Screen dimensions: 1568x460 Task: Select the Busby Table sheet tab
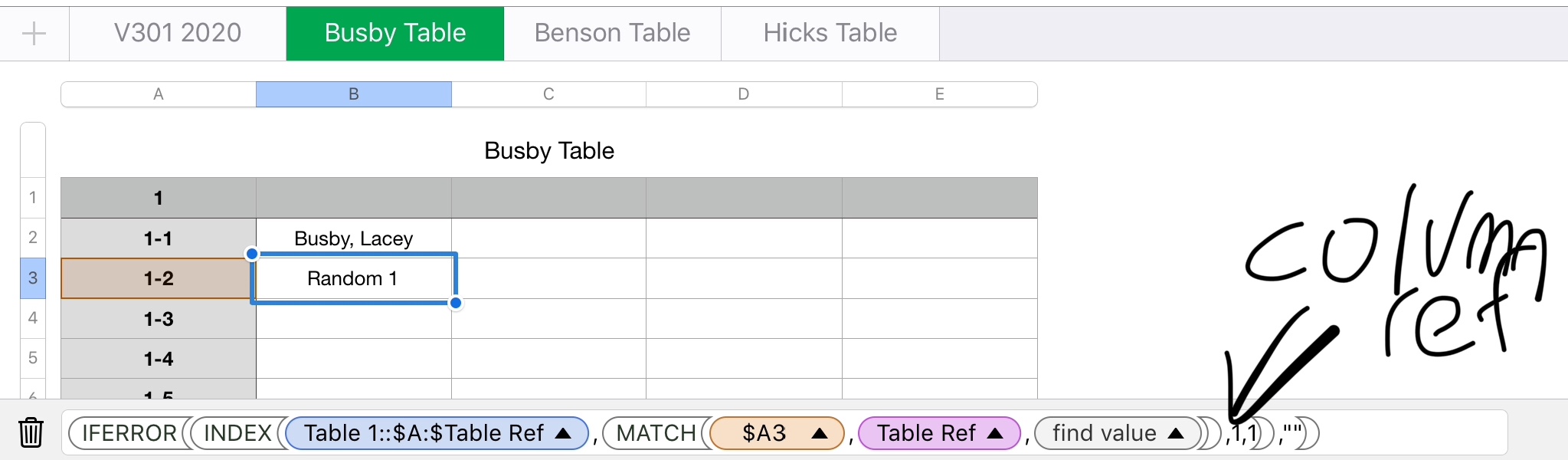click(x=394, y=33)
